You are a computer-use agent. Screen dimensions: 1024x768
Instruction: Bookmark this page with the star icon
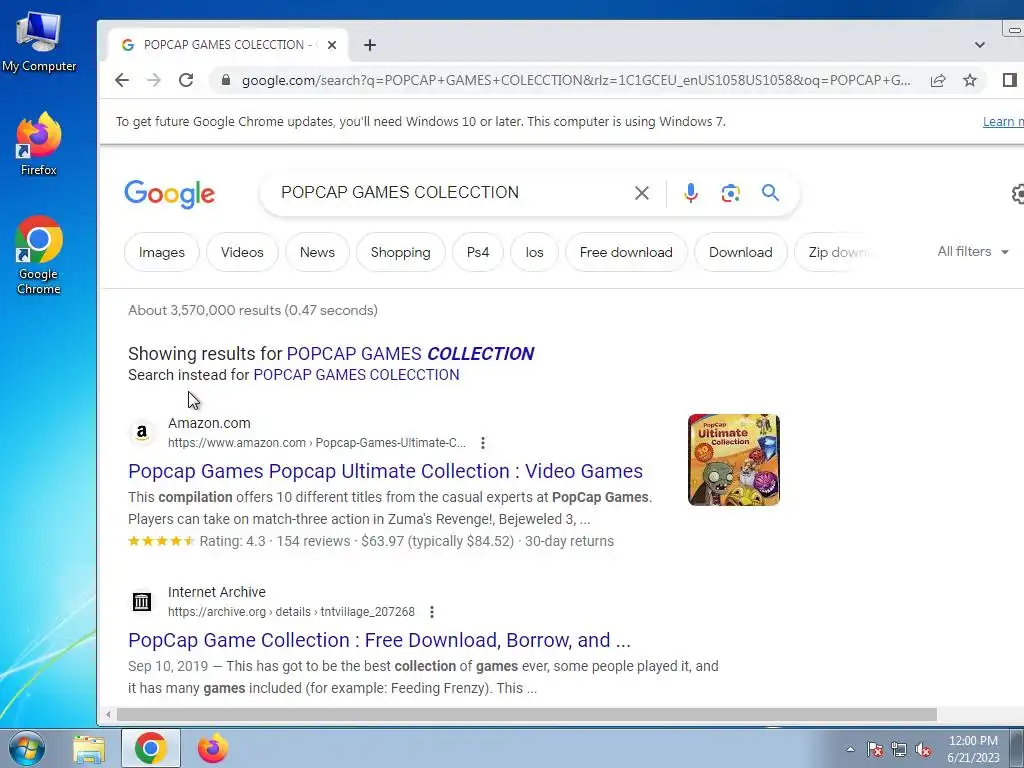pos(970,80)
